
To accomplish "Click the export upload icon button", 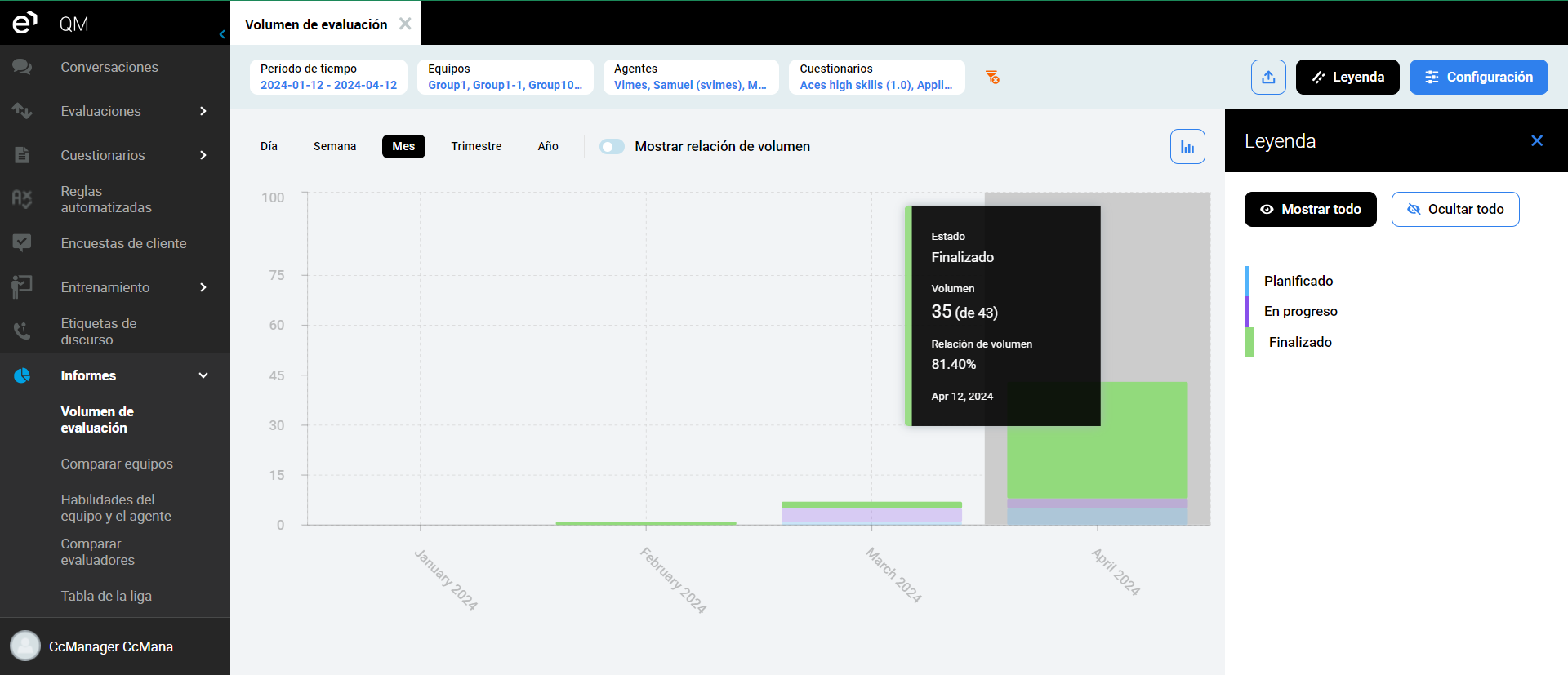I will coord(1268,77).
